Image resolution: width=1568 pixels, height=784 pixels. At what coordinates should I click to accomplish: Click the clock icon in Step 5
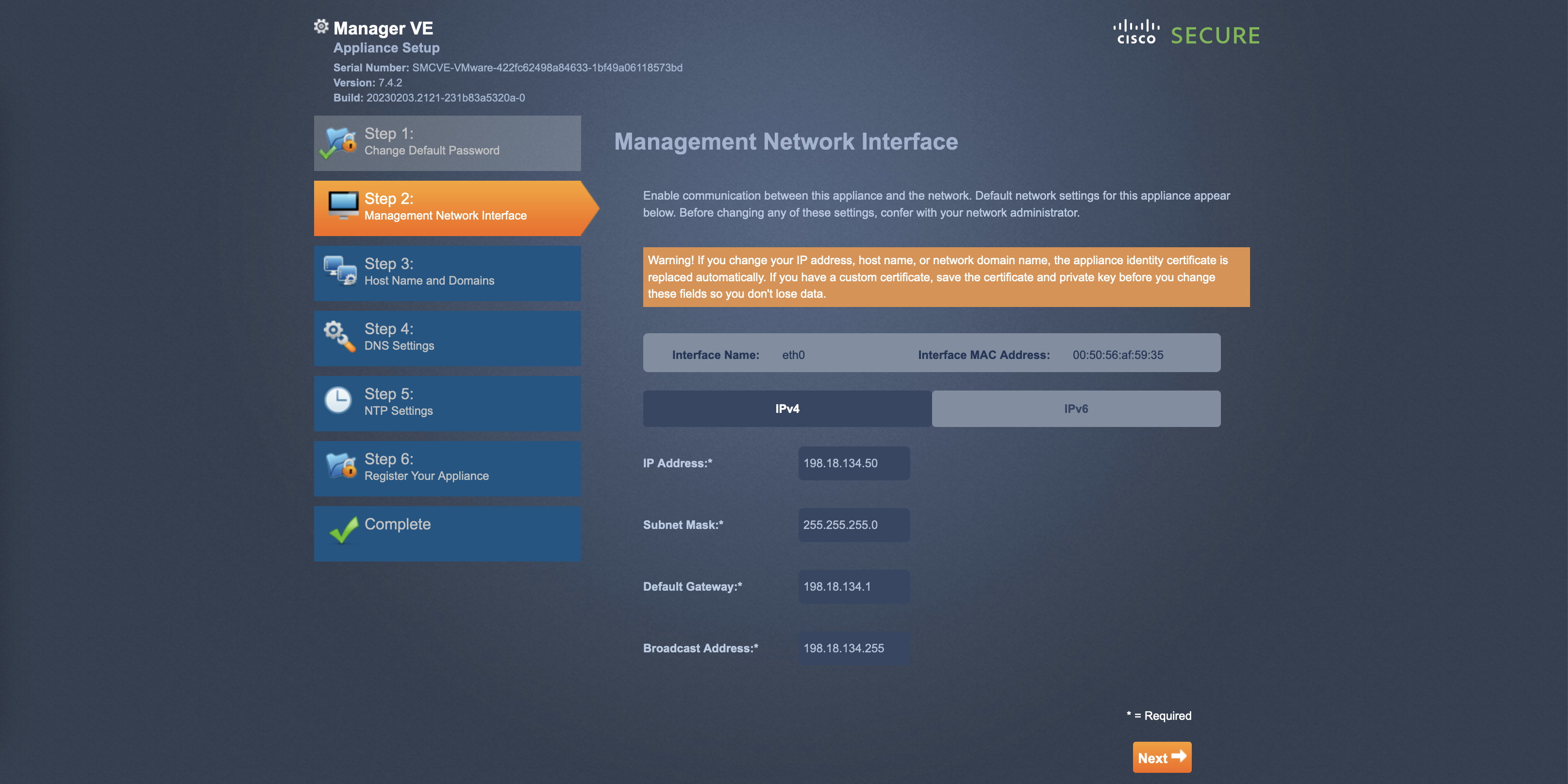click(x=338, y=401)
